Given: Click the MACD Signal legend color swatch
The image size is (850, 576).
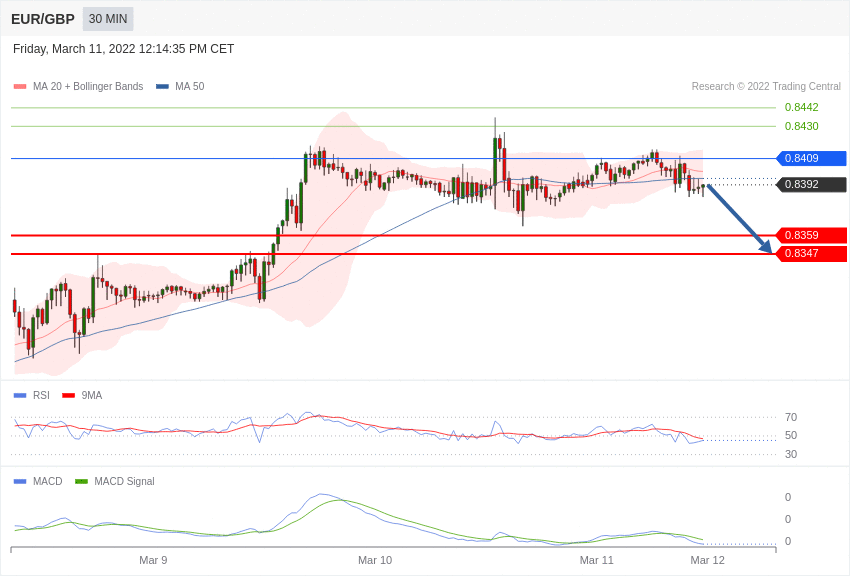Looking at the screenshot, I should pyautogui.click(x=81, y=481).
